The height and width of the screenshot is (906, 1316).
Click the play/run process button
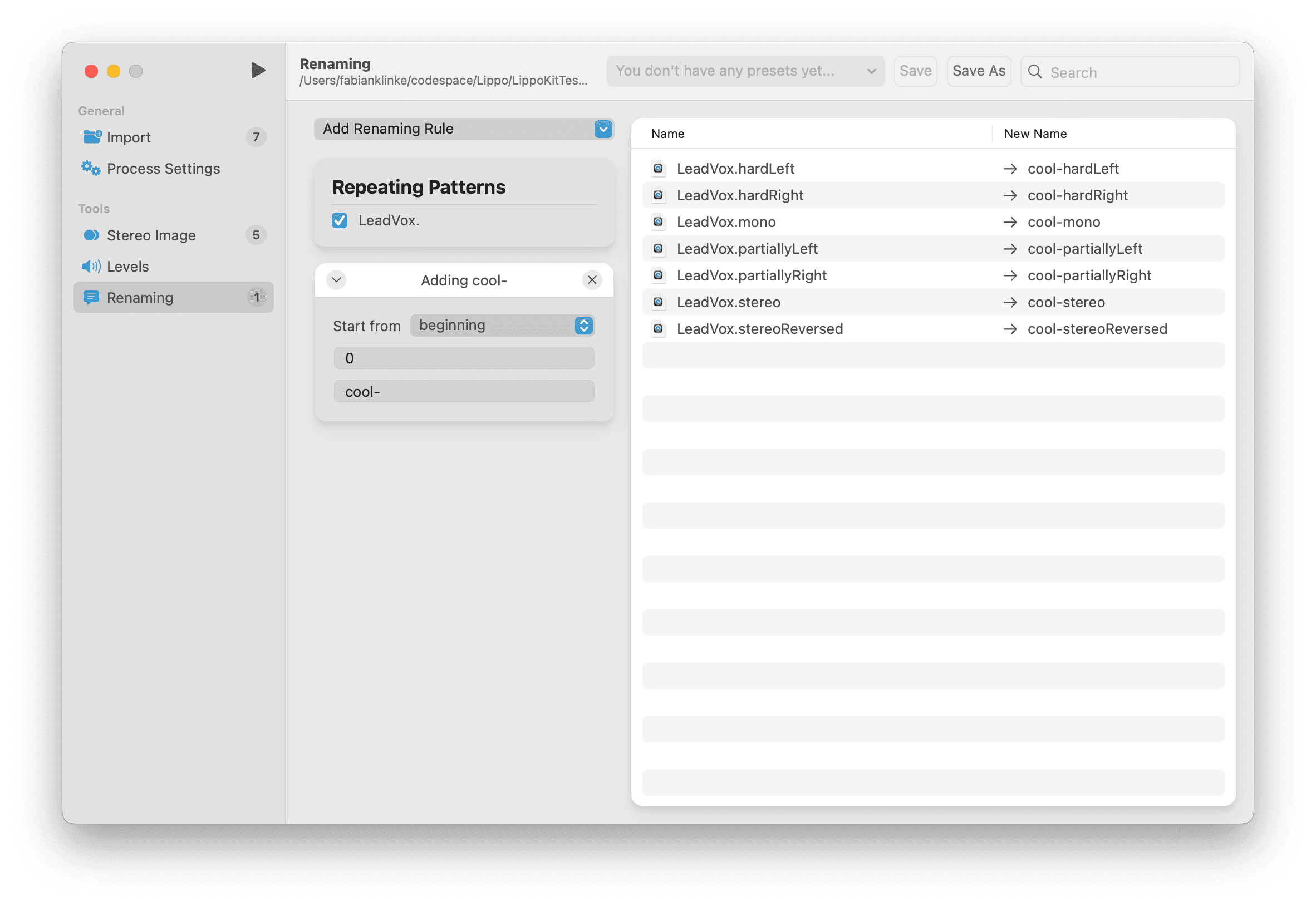(x=258, y=70)
